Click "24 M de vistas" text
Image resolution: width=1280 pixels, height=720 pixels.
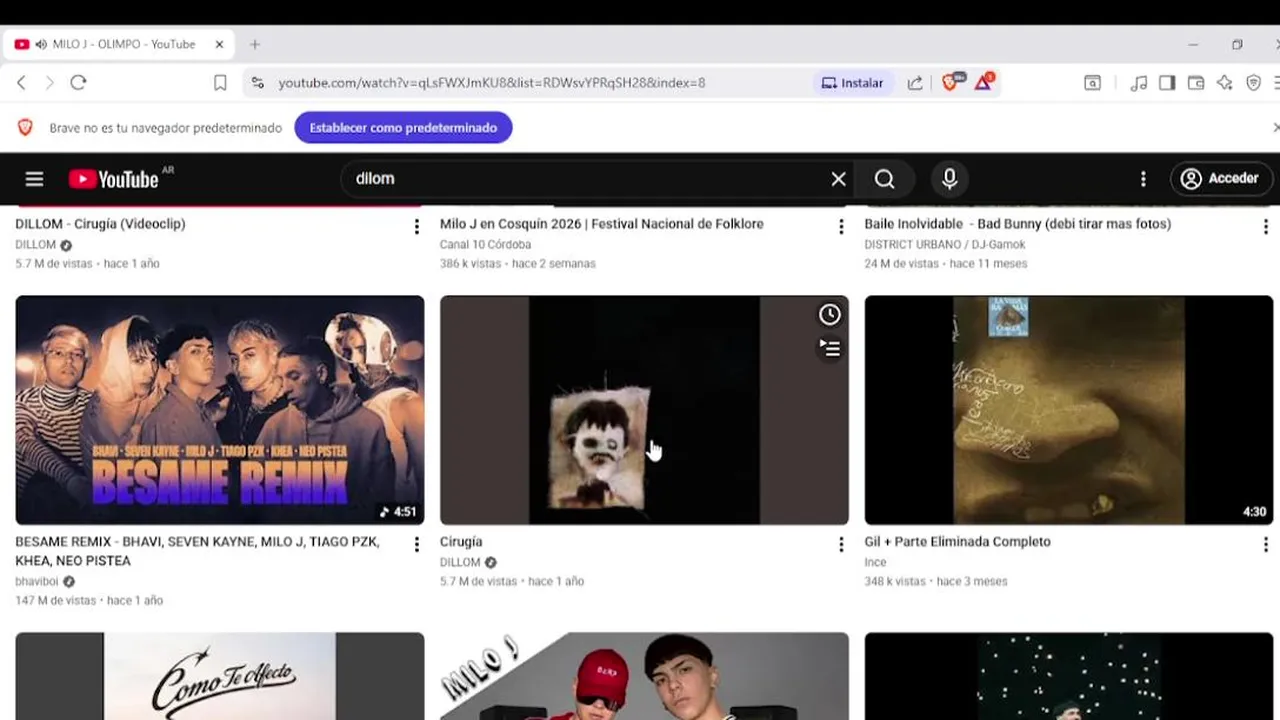(902, 264)
